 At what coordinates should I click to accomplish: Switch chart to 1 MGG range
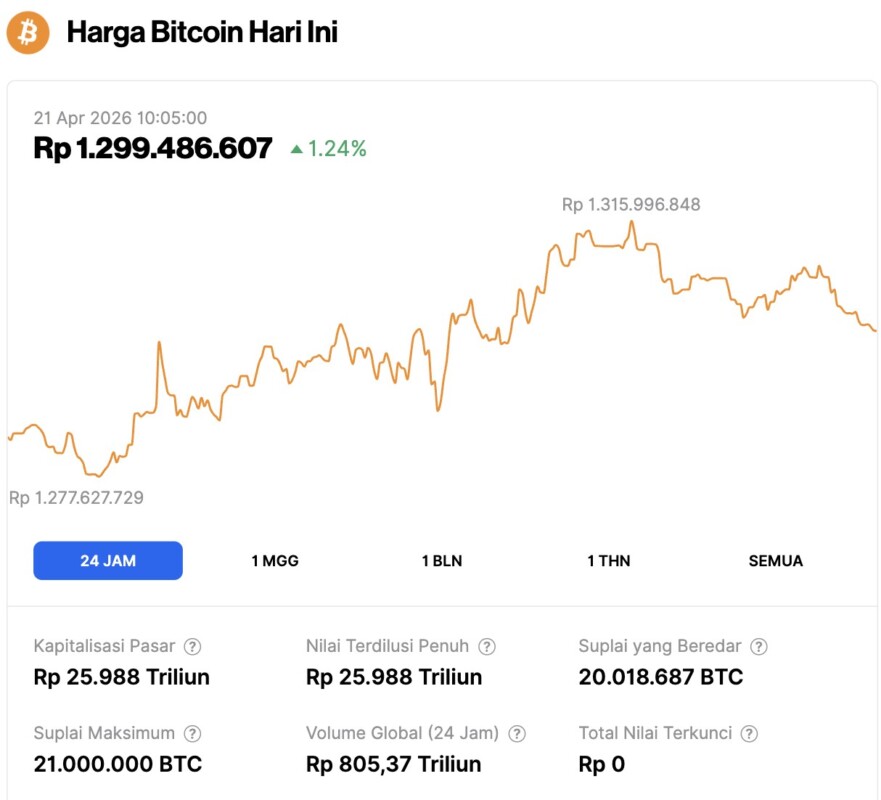pyautogui.click(x=275, y=561)
